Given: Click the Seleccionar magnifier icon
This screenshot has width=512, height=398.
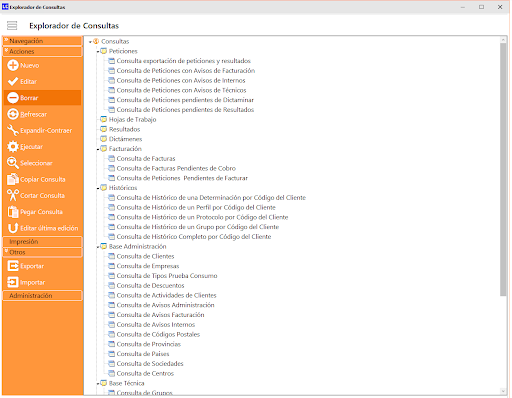Looking at the screenshot, I should (13, 163).
